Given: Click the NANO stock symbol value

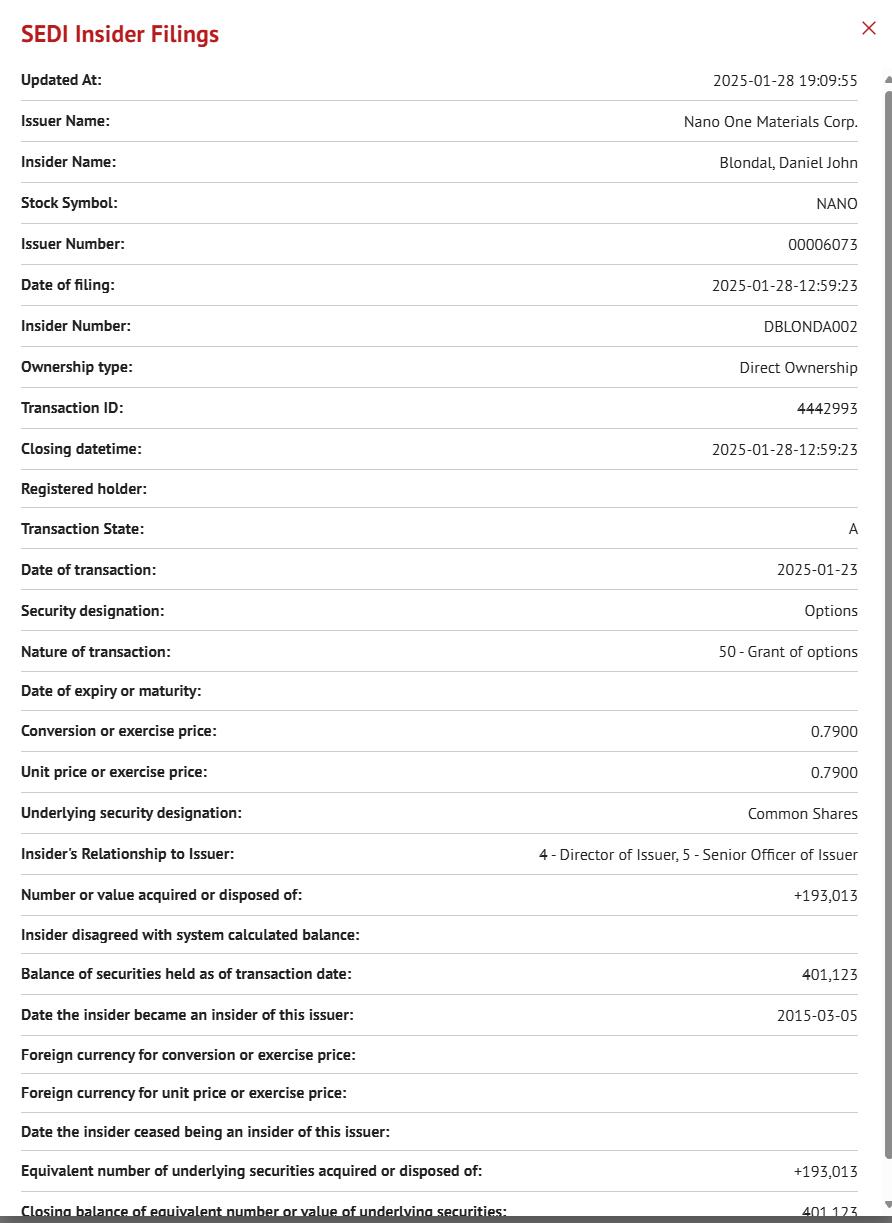Looking at the screenshot, I should (836, 204).
